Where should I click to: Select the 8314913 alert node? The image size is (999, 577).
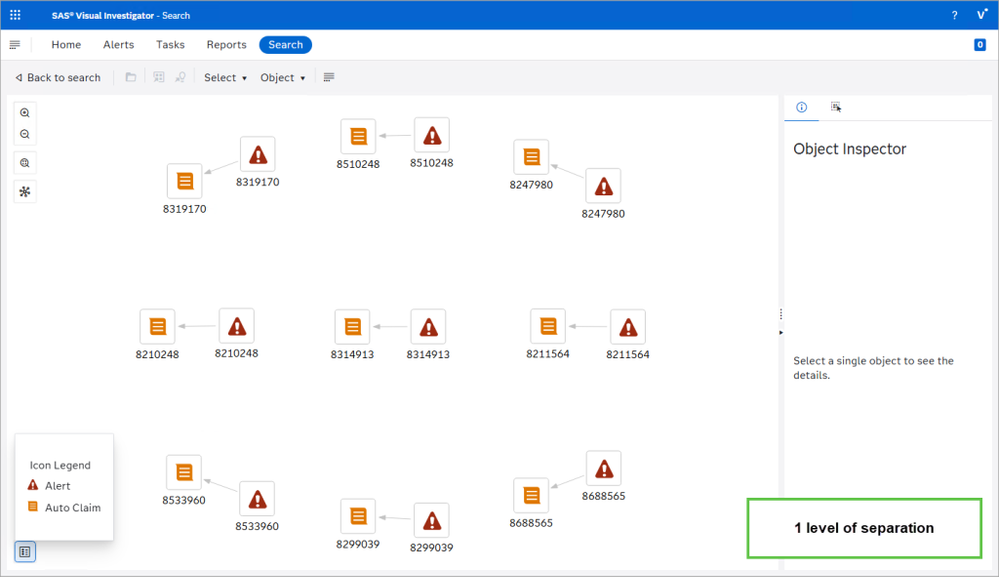click(x=428, y=327)
